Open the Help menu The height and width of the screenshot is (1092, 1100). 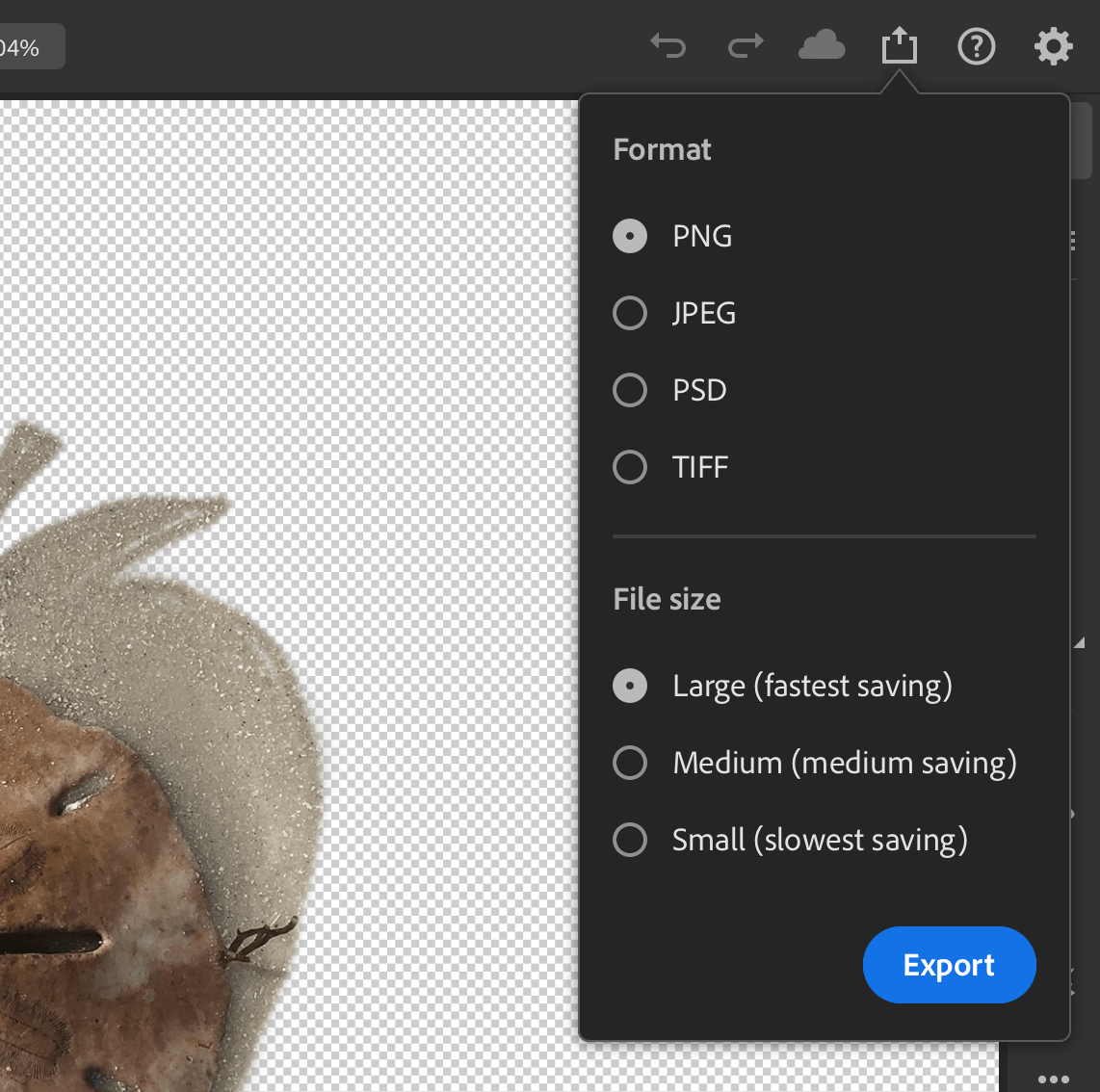coord(977,45)
